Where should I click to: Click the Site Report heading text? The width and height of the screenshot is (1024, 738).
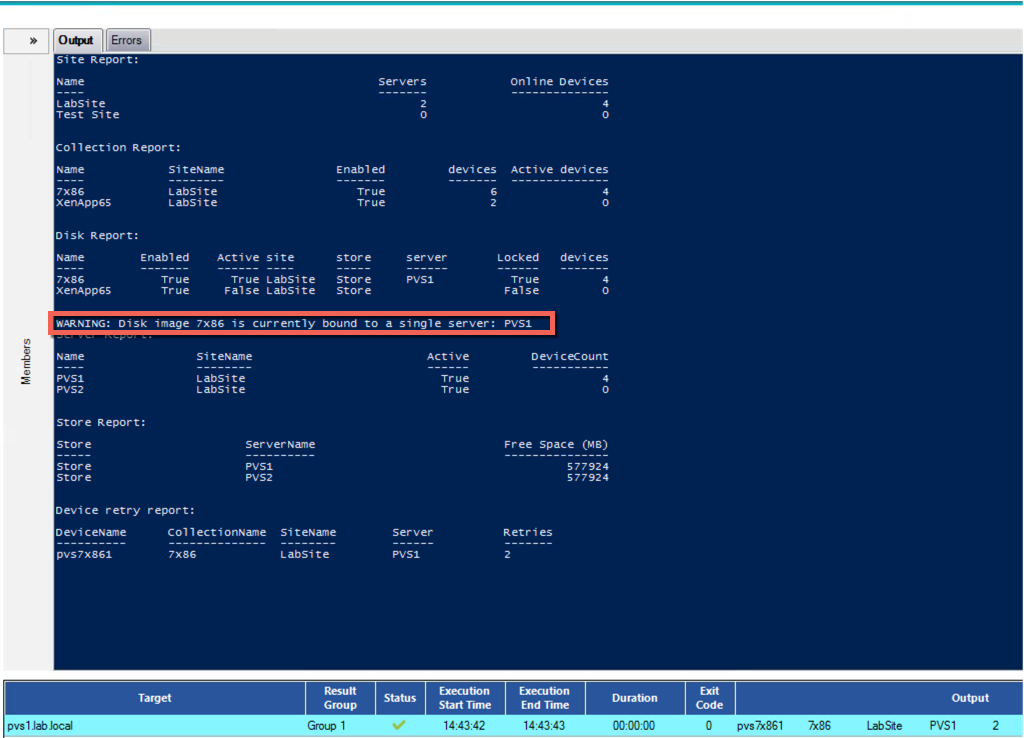click(x=97, y=59)
